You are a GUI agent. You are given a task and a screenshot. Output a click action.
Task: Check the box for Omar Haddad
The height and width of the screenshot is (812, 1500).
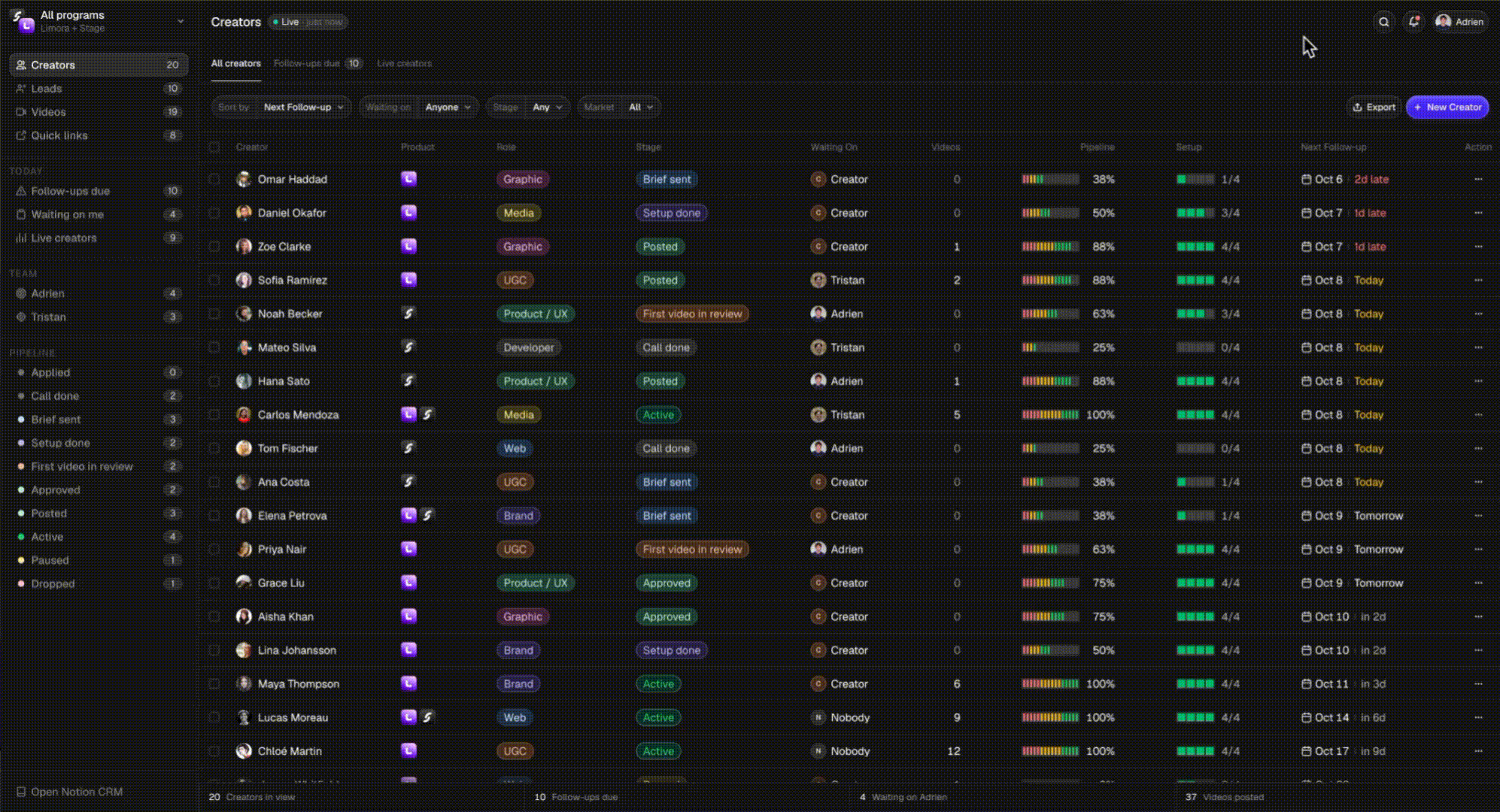point(214,179)
